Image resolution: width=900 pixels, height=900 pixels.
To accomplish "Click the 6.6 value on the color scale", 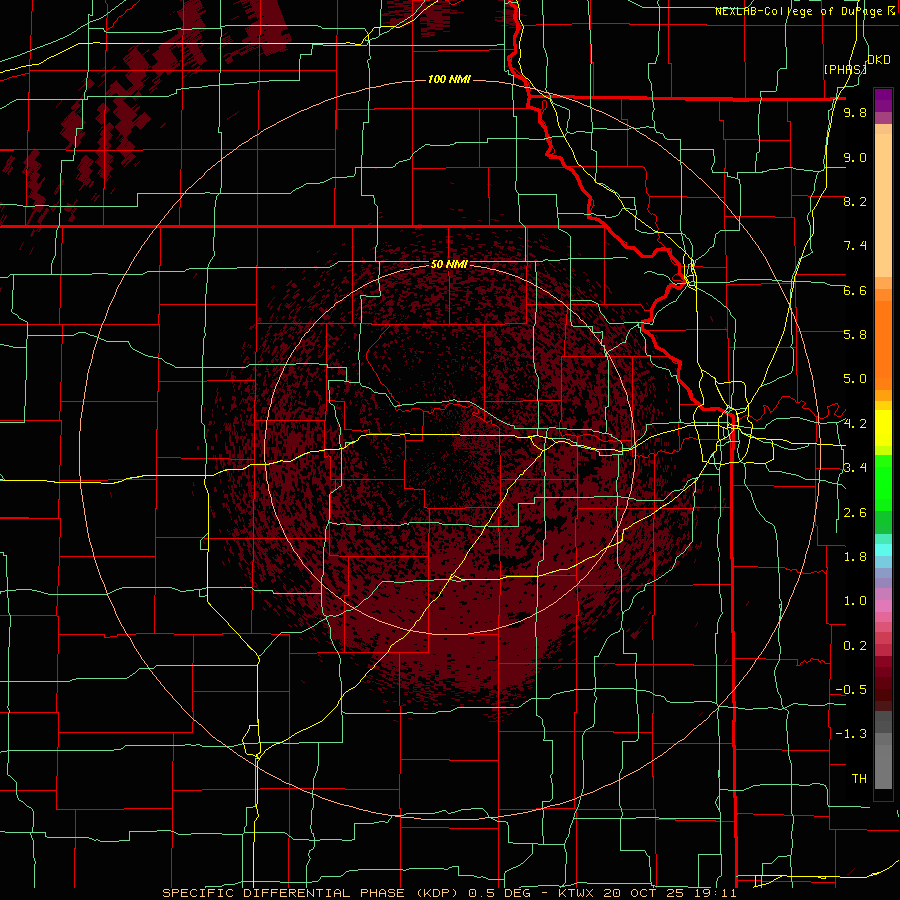I will 855,290.
